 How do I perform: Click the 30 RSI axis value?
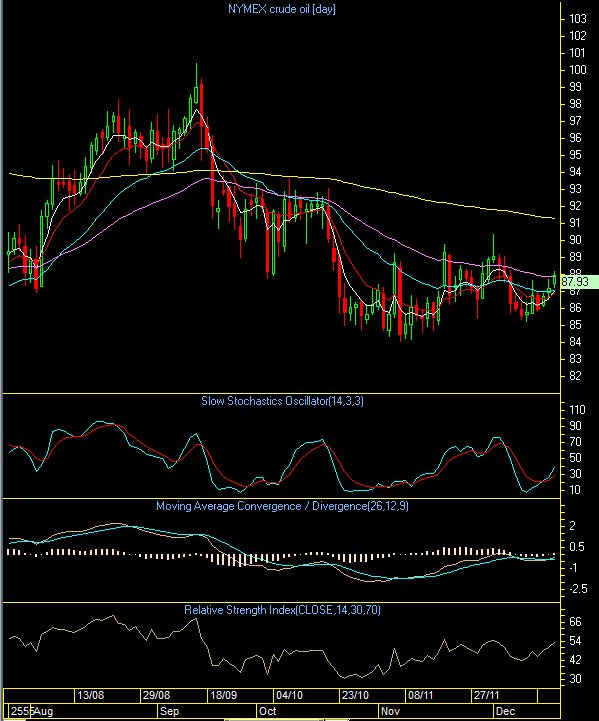tap(575, 679)
